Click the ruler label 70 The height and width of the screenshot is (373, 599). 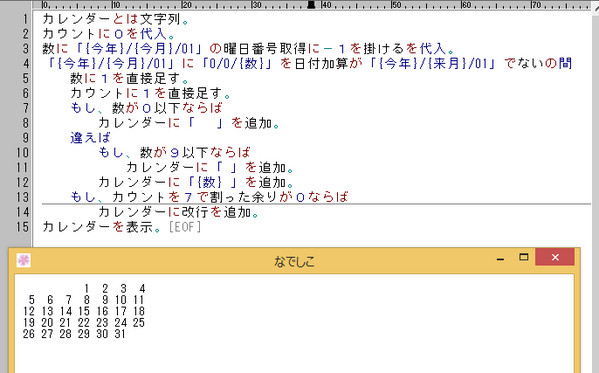pyautogui.click(x=536, y=5)
